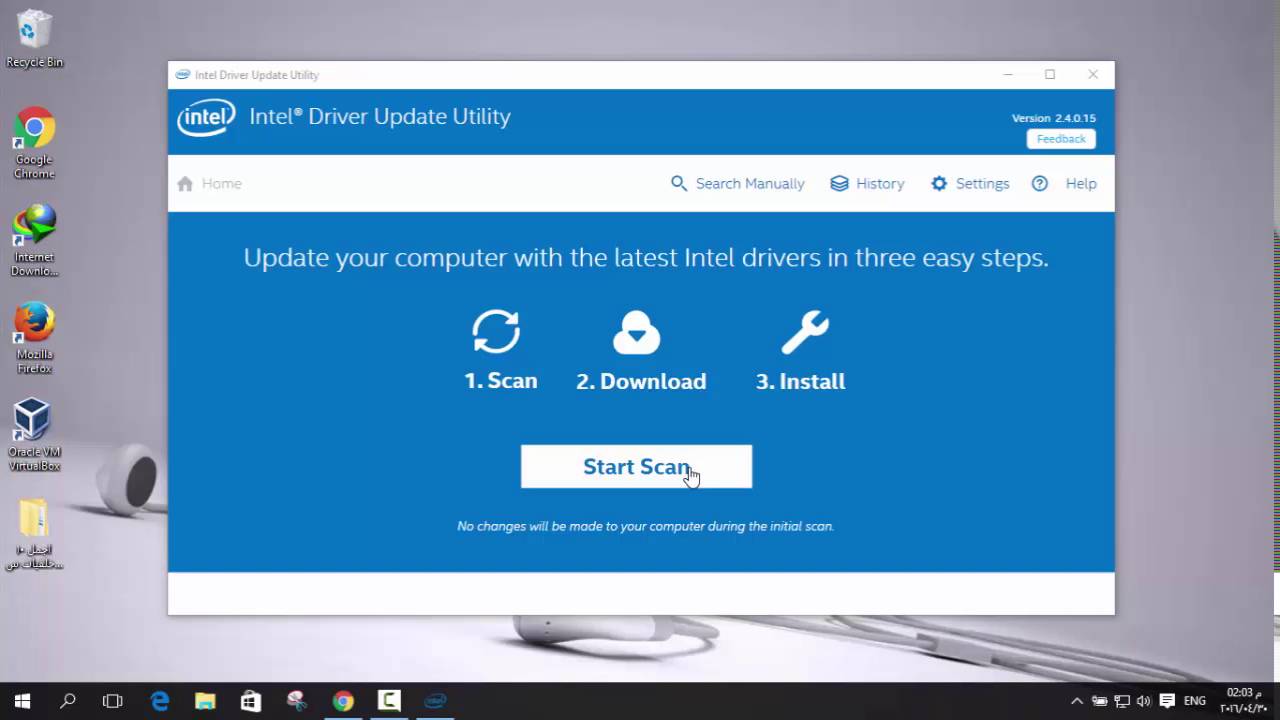Open Help in Intel utility

[1064, 184]
